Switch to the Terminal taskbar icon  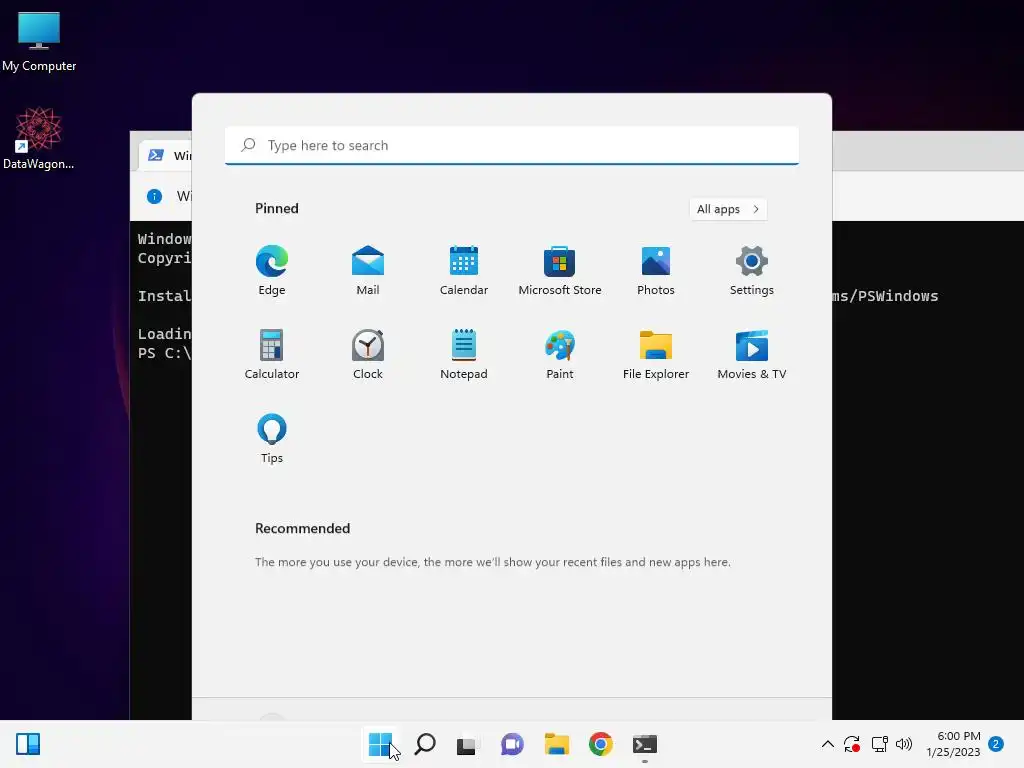point(645,744)
